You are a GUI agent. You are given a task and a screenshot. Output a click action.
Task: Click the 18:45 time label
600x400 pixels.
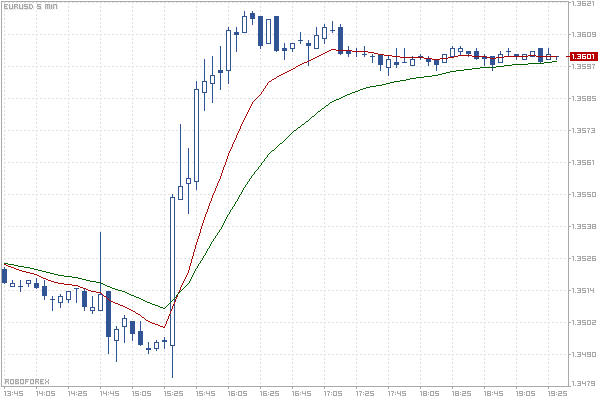pos(493,393)
